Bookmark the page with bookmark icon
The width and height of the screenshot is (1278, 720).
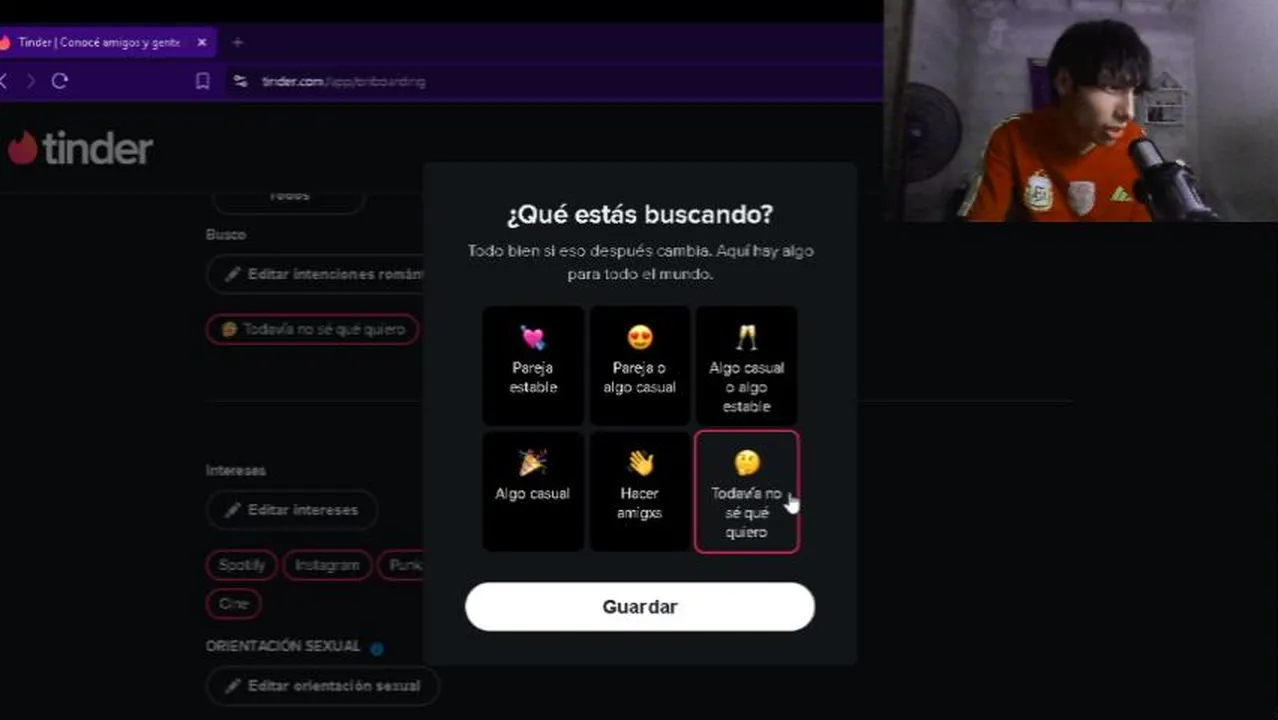[x=203, y=81]
